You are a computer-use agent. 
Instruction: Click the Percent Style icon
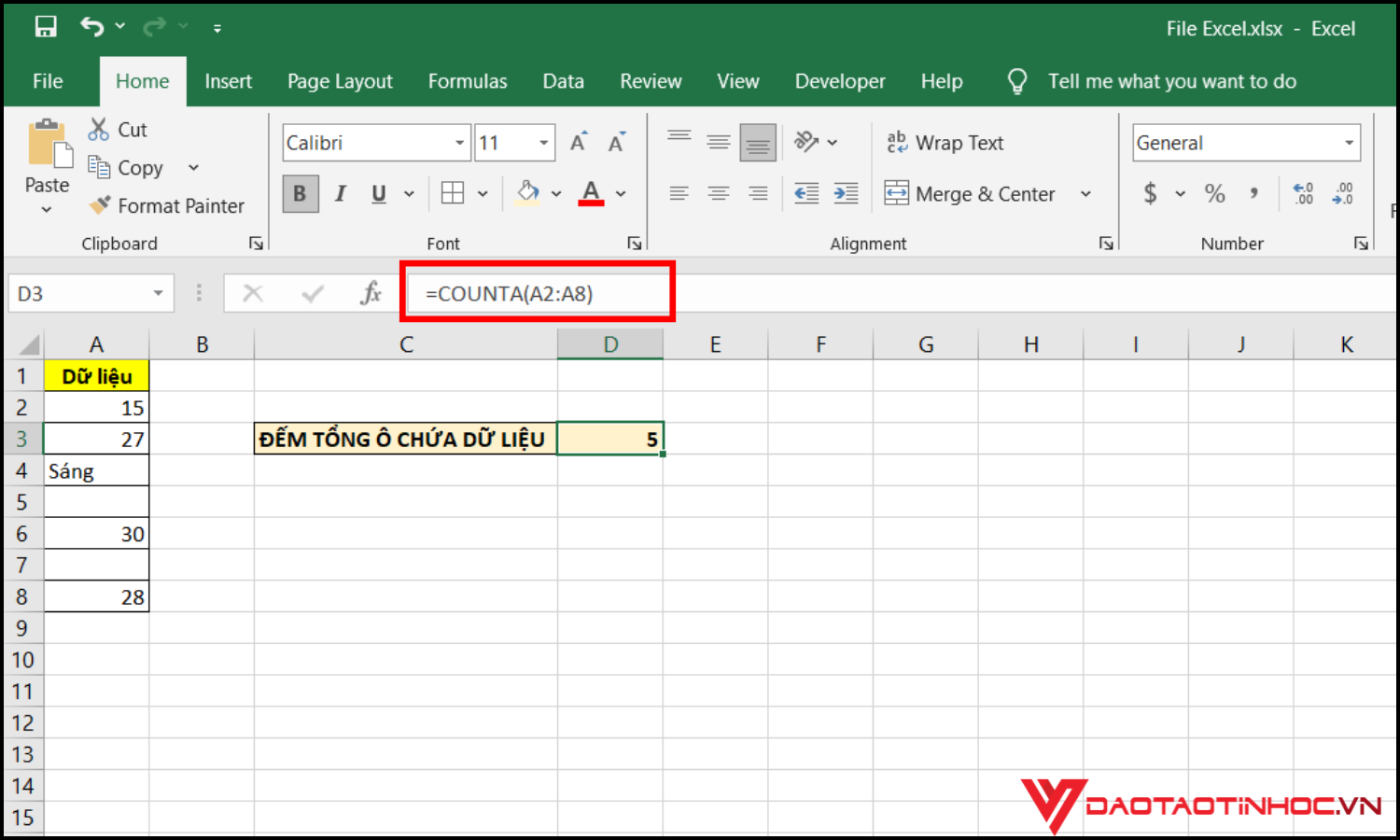(x=1214, y=193)
